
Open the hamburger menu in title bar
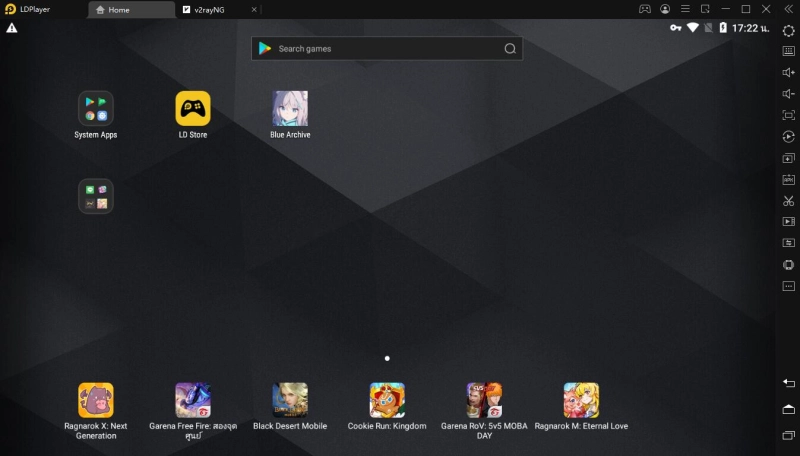pyautogui.click(x=685, y=9)
